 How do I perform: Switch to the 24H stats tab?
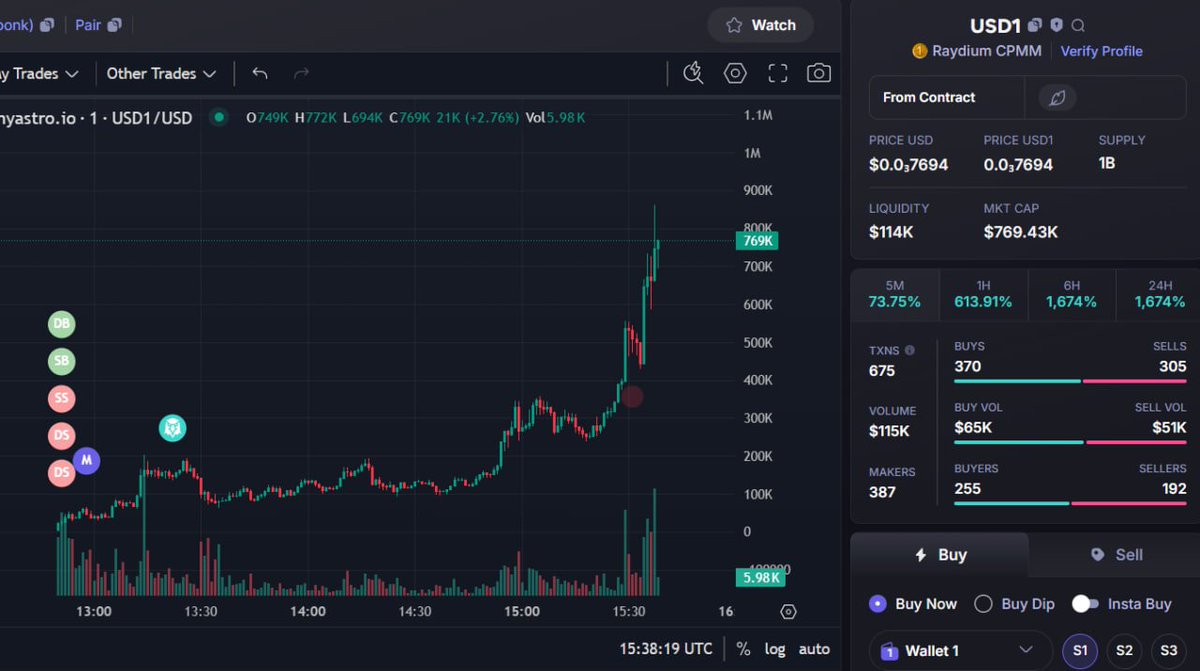coord(1159,294)
